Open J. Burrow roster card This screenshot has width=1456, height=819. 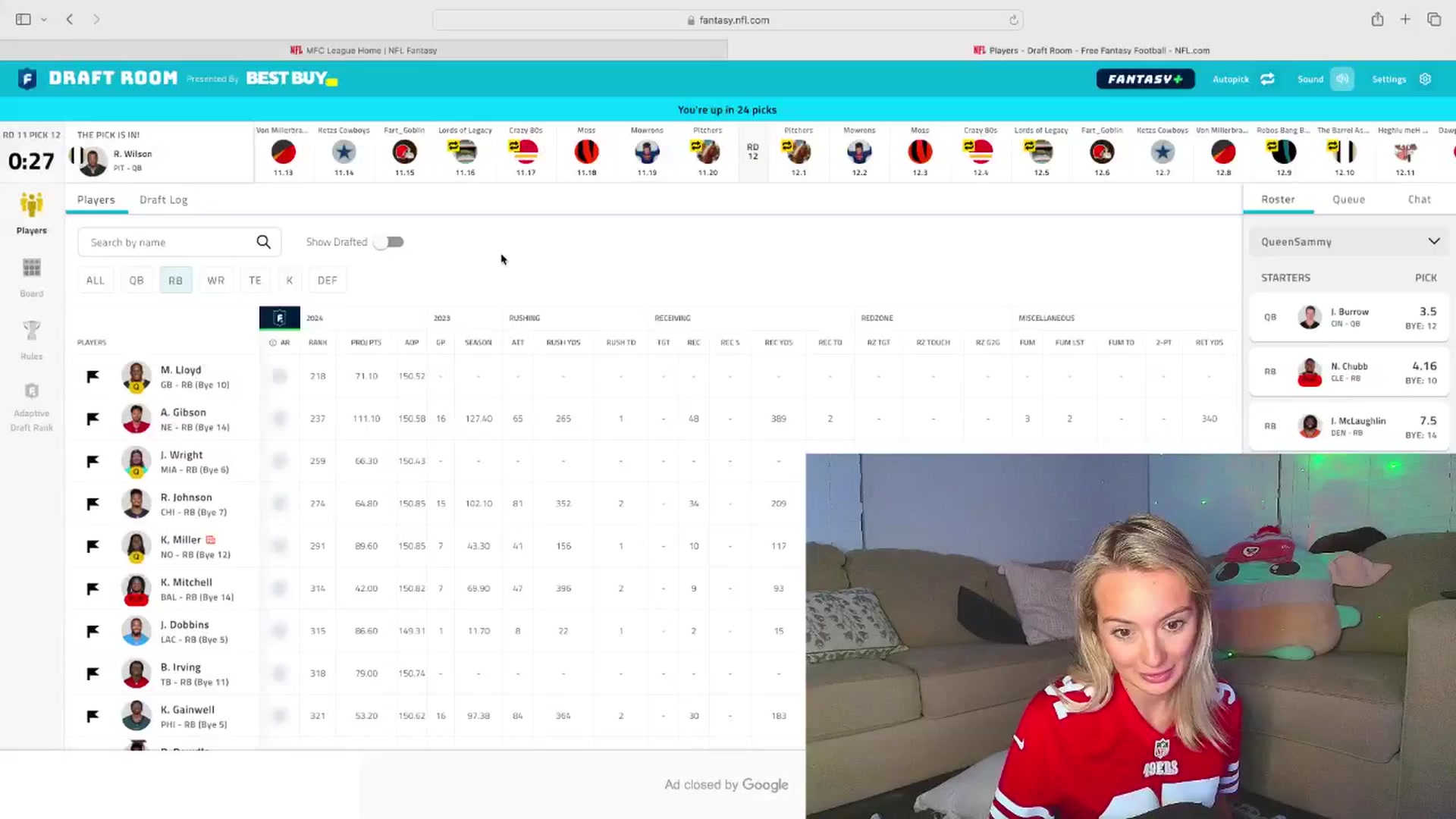(x=1350, y=317)
